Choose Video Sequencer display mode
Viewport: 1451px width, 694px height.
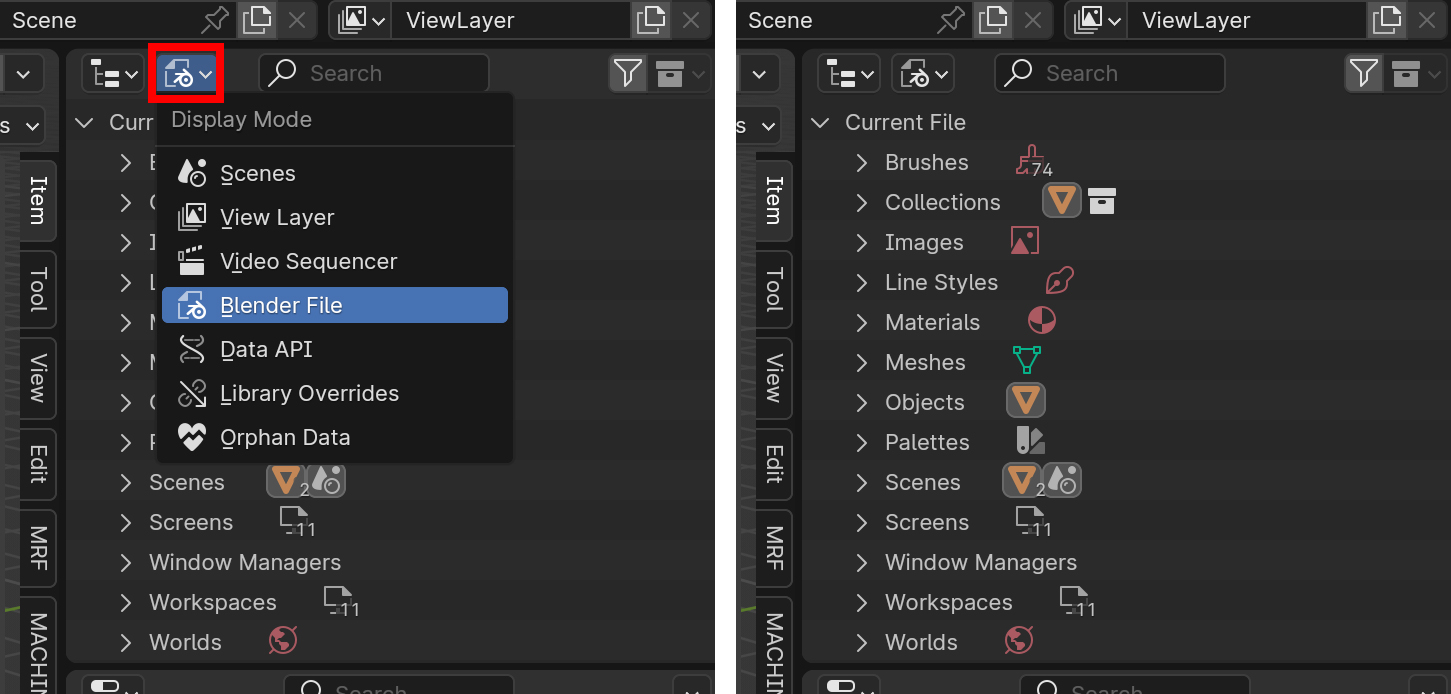tap(335, 261)
